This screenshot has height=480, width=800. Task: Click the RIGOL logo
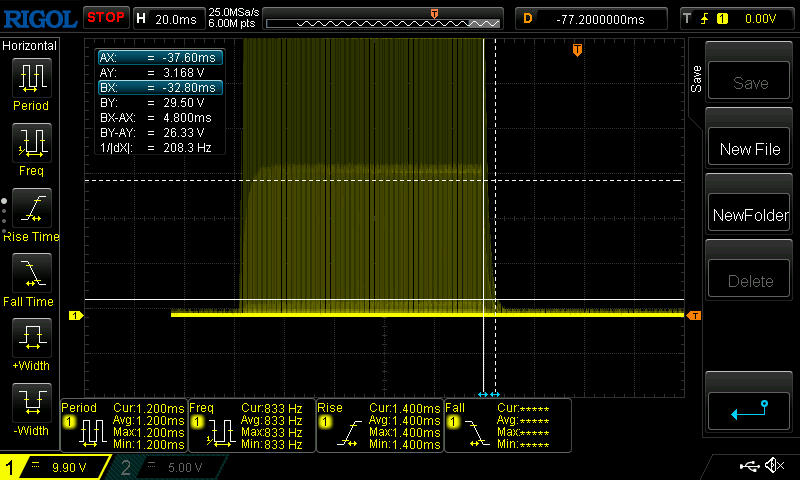[x=40, y=19]
